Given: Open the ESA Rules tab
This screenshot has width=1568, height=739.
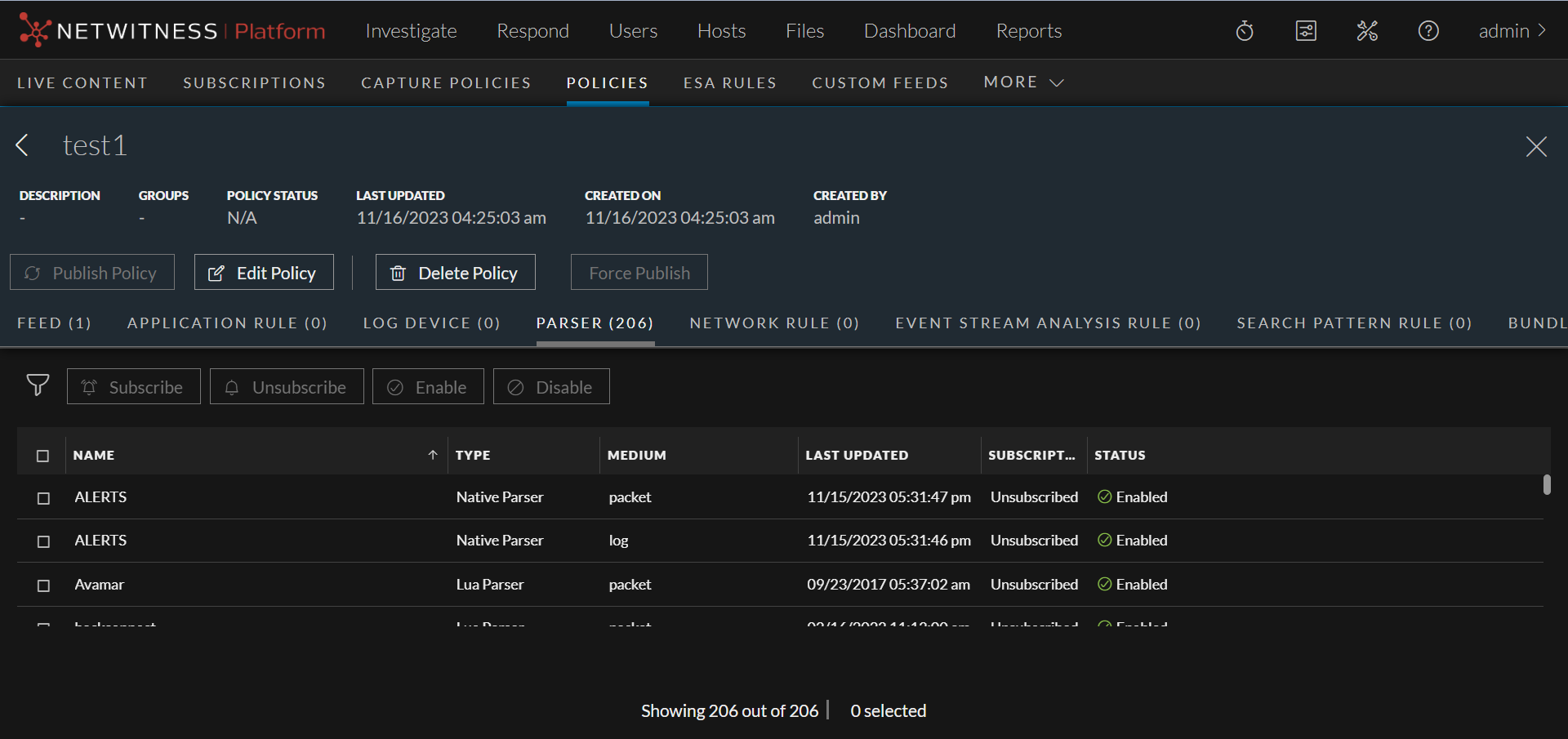Looking at the screenshot, I should [729, 82].
